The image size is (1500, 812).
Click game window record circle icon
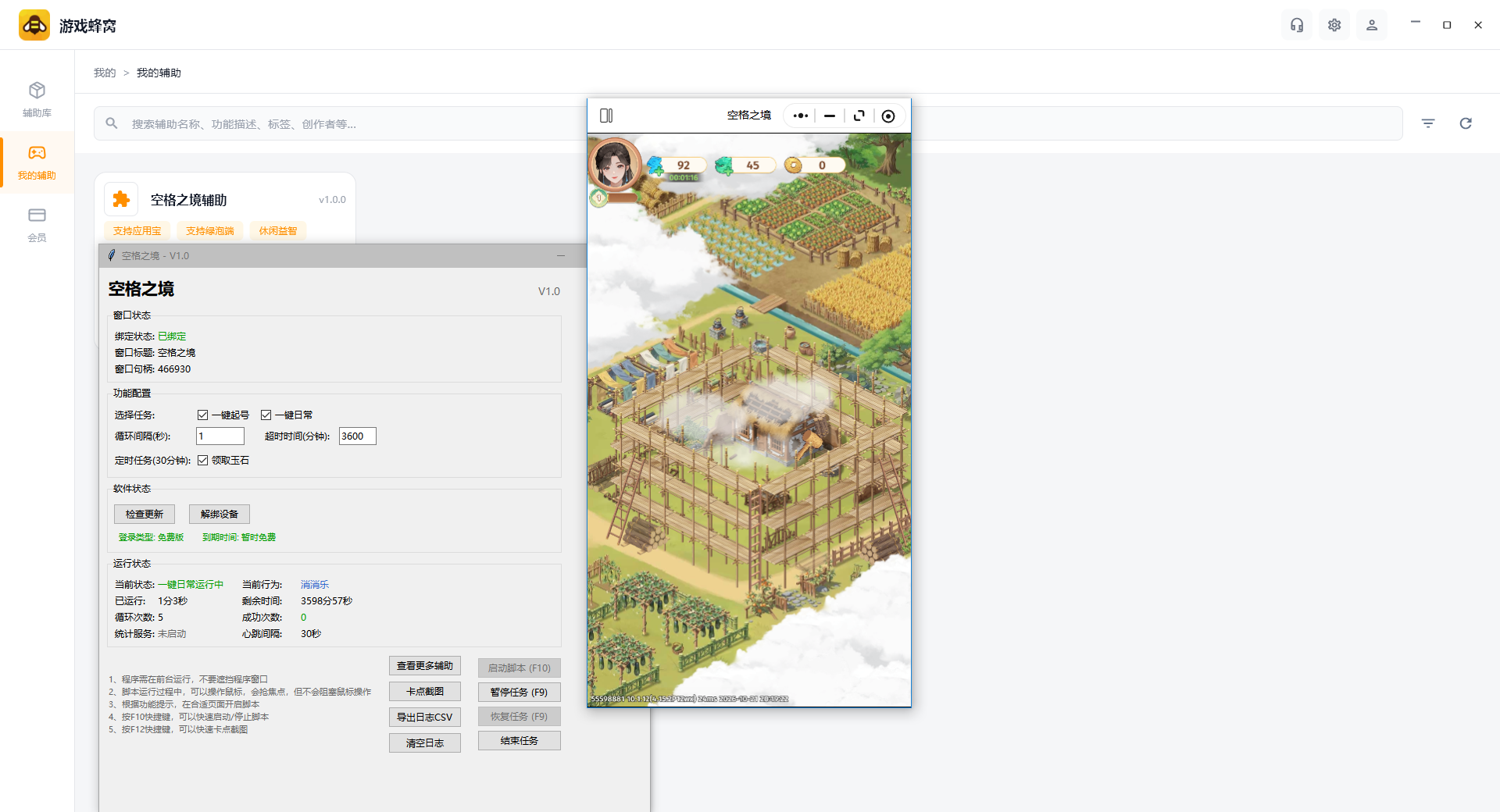[x=888, y=116]
